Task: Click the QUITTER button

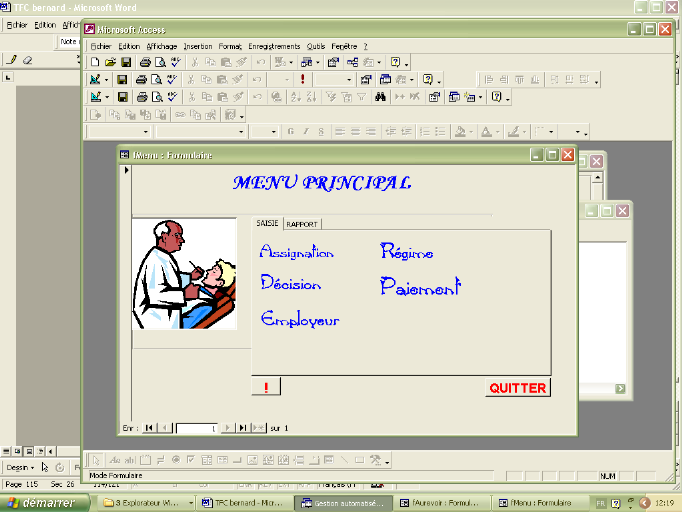Action: pos(518,388)
